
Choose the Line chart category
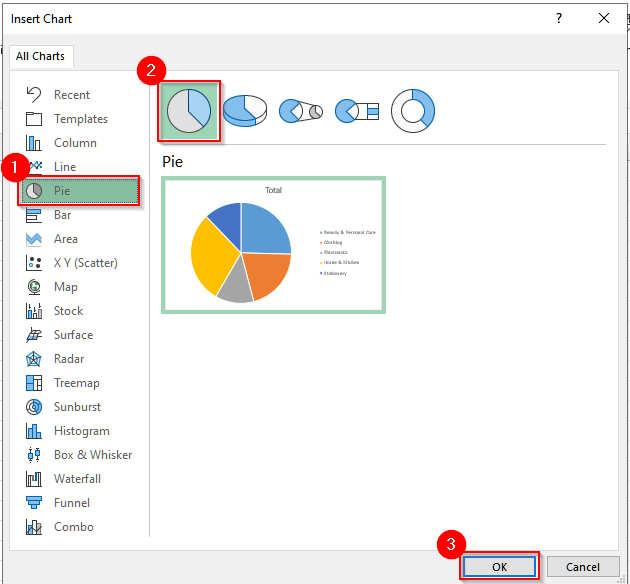click(x=65, y=167)
